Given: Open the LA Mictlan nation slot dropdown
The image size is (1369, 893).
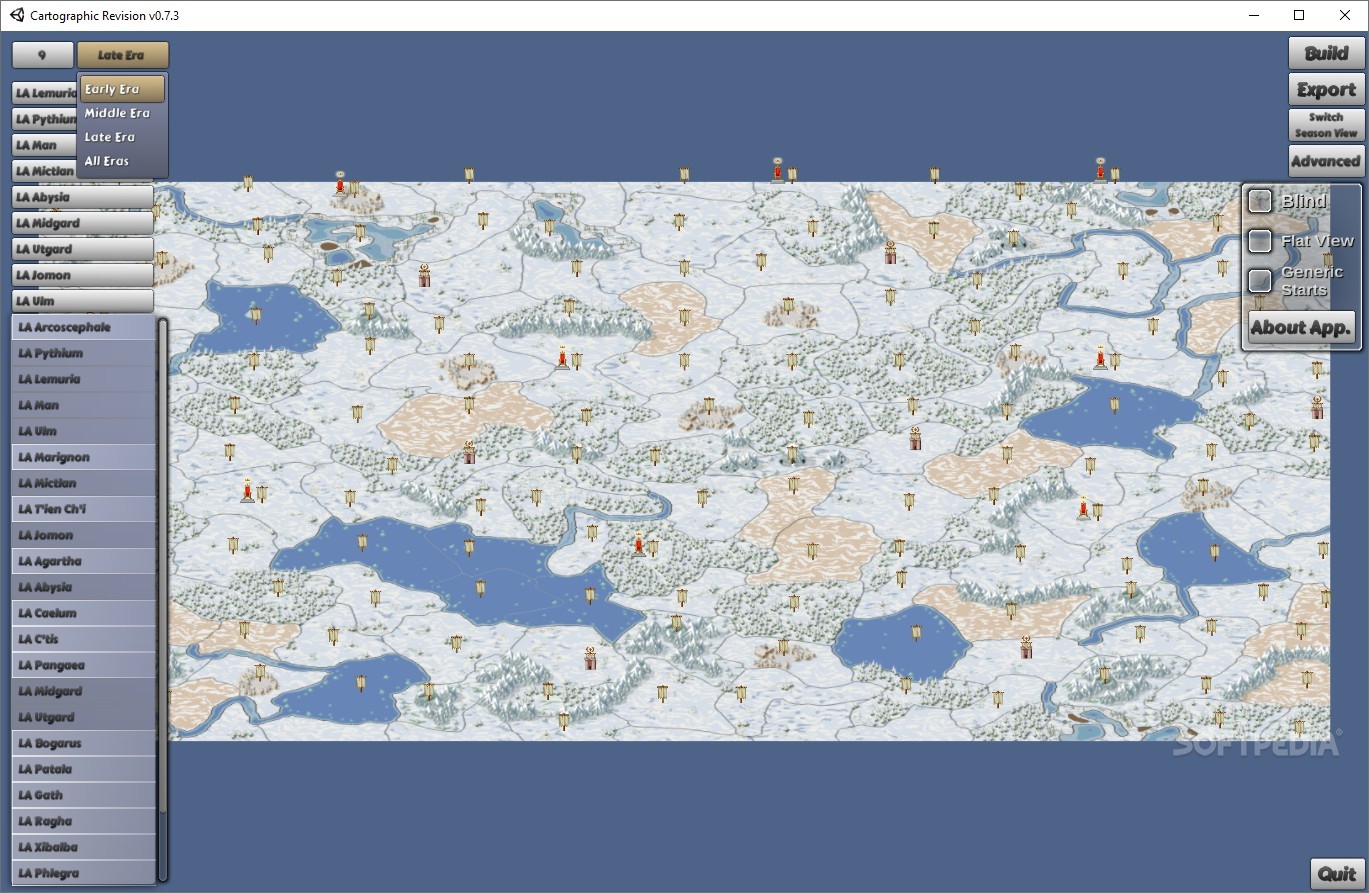Looking at the screenshot, I should click(x=44, y=171).
